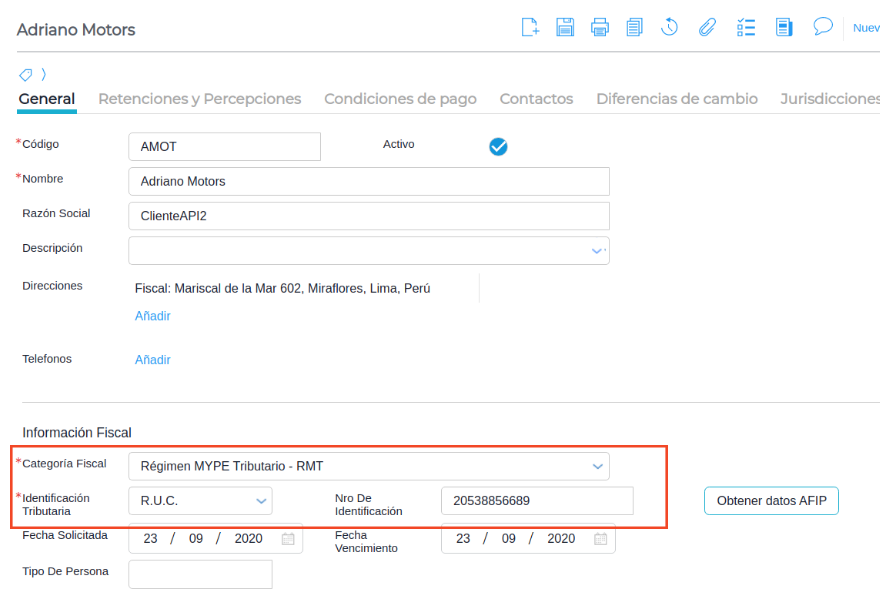Open the Jurisdicciones tab
Image resolution: width=896 pixels, height=597 pixels.
830,99
